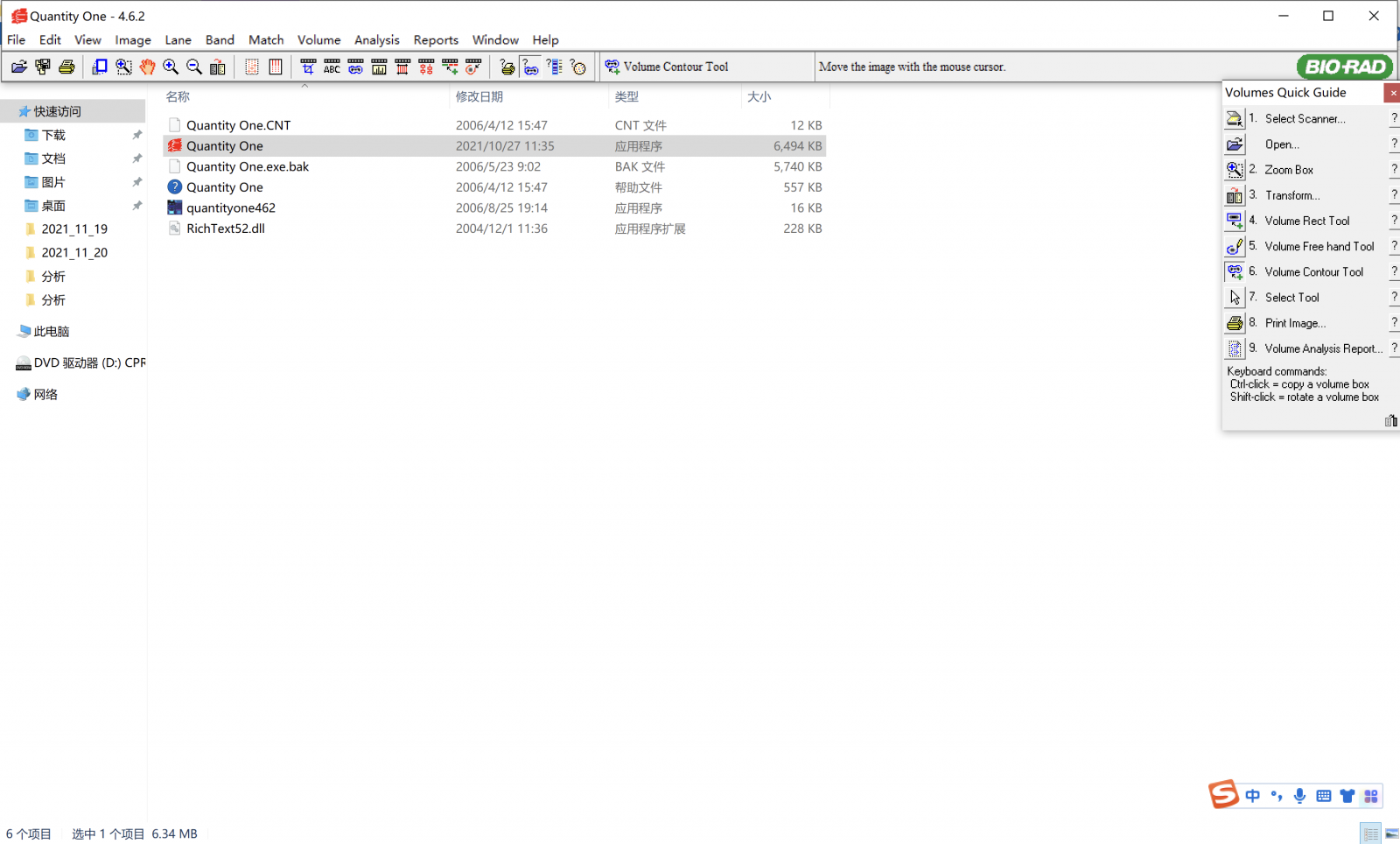Open the Analysis menu

377,39
